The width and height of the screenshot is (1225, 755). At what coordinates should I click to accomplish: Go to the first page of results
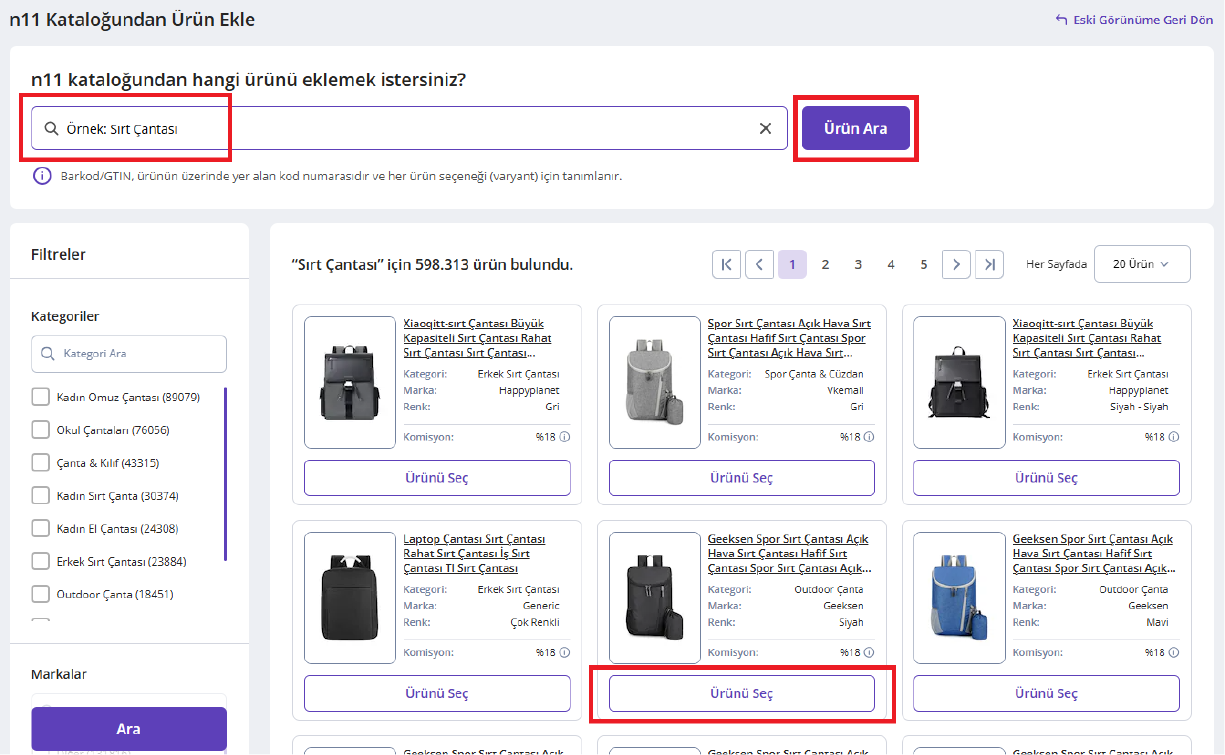tap(726, 264)
